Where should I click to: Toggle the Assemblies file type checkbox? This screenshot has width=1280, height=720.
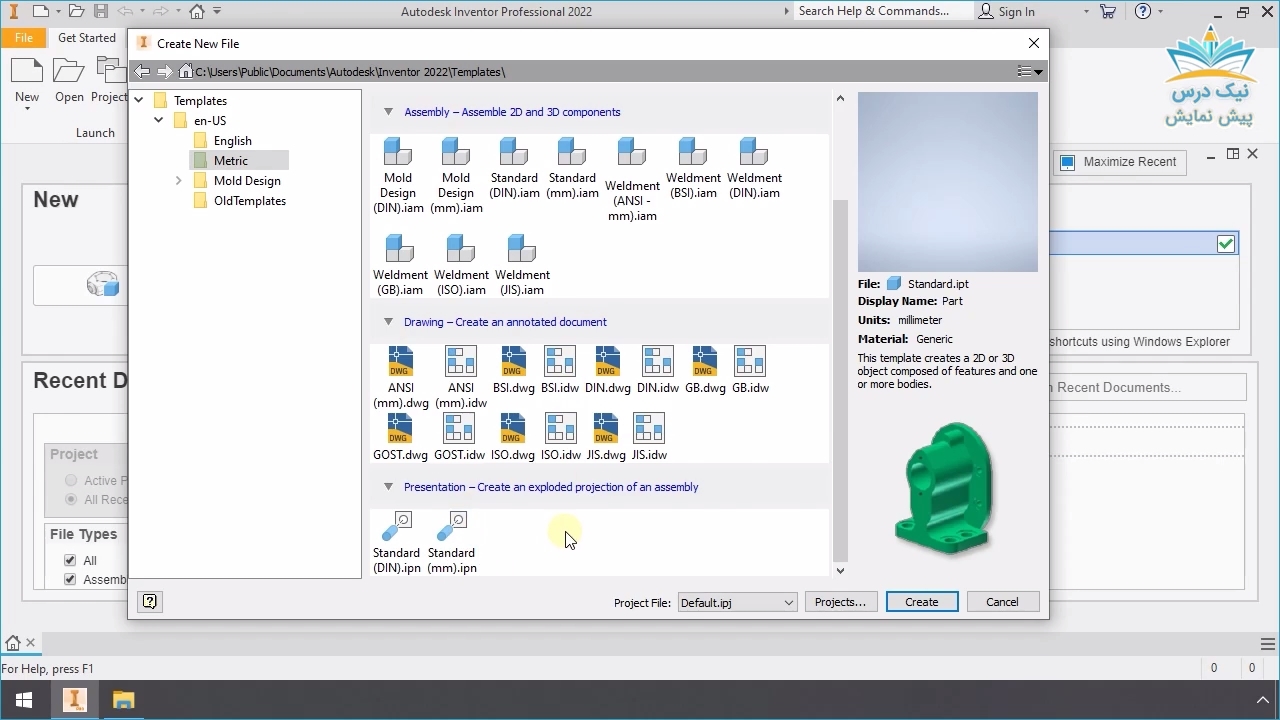[x=70, y=580]
